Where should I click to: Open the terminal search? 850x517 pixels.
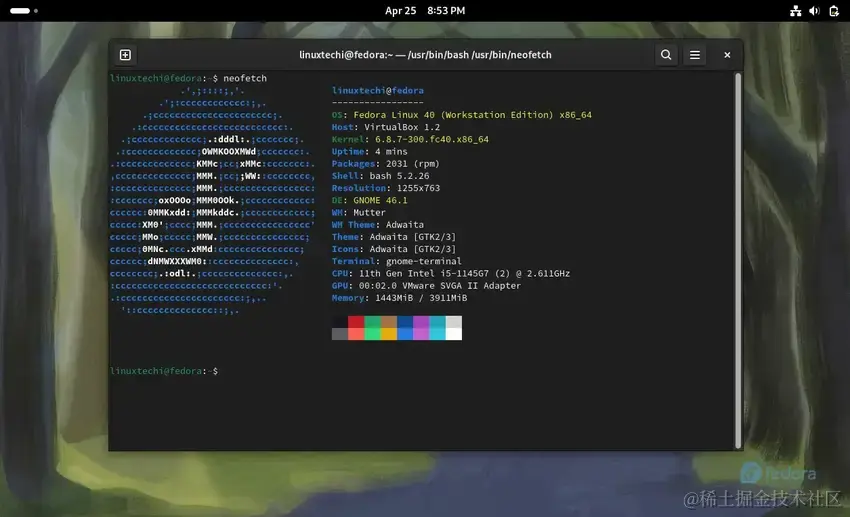pos(666,55)
